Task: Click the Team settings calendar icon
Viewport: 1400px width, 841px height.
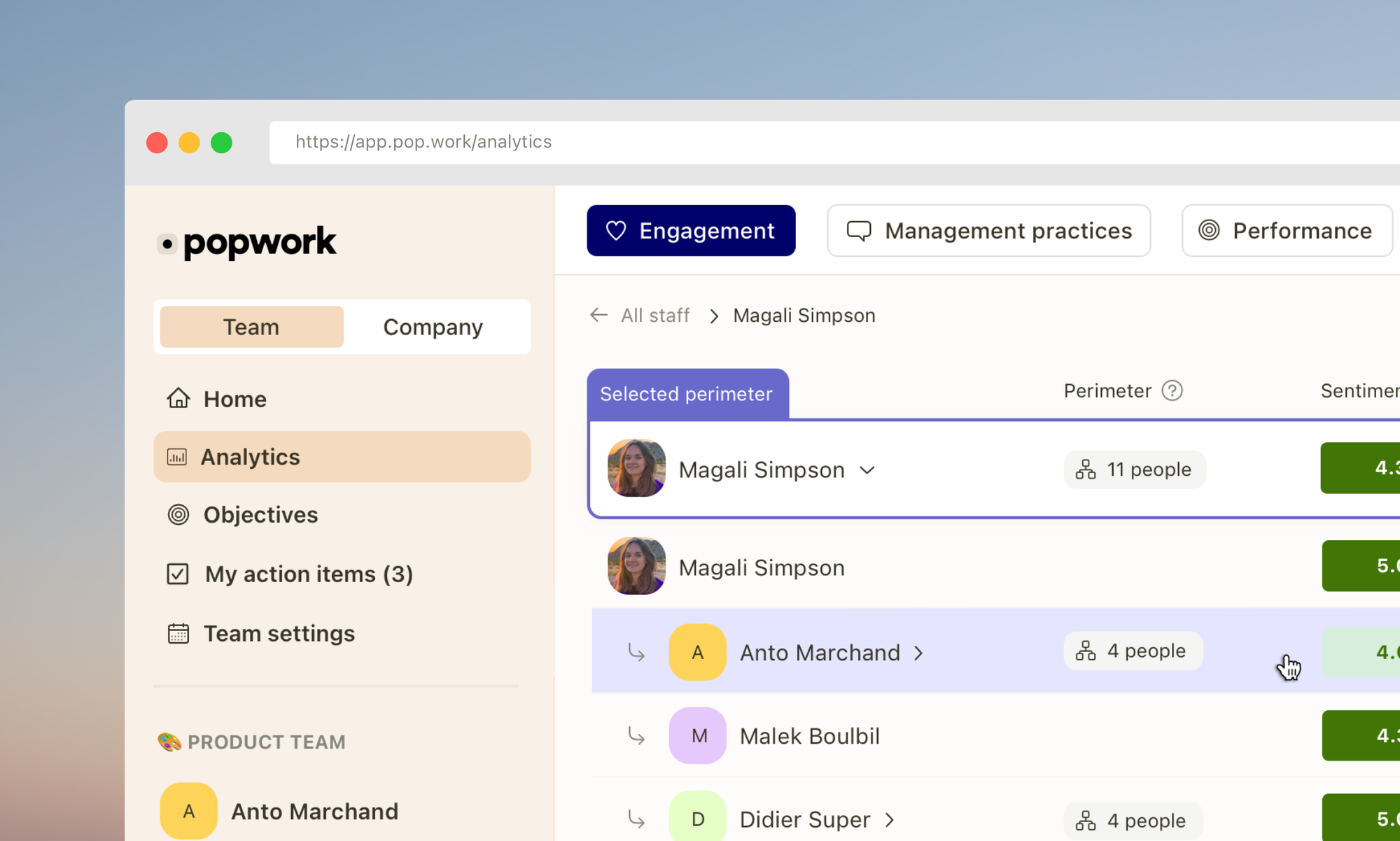Action: pos(178,633)
